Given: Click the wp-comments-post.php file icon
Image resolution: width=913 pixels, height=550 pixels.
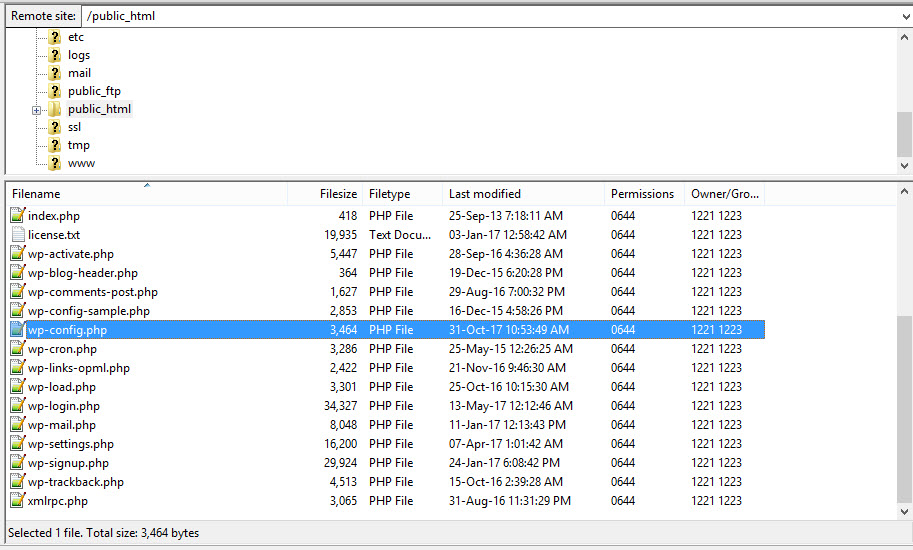Looking at the screenshot, I should [x=18, y=292].
